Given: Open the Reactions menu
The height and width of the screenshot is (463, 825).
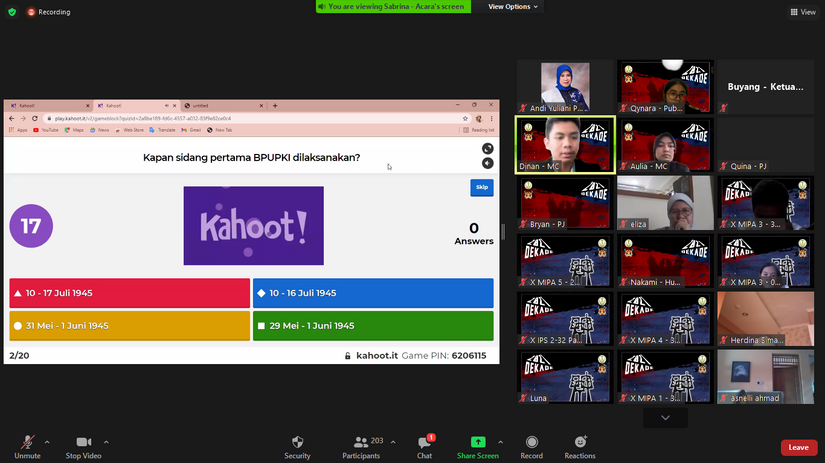Looking at the screenshot, I should click(x=580, y=447).
